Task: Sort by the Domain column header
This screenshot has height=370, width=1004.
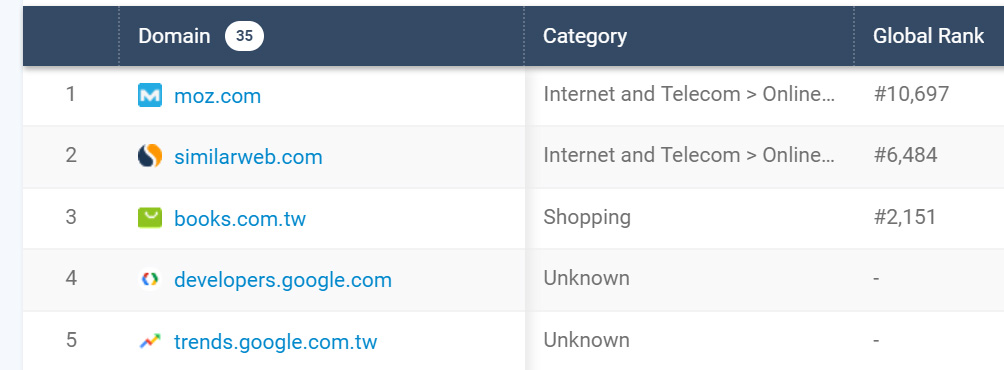Action: [174, 36]
